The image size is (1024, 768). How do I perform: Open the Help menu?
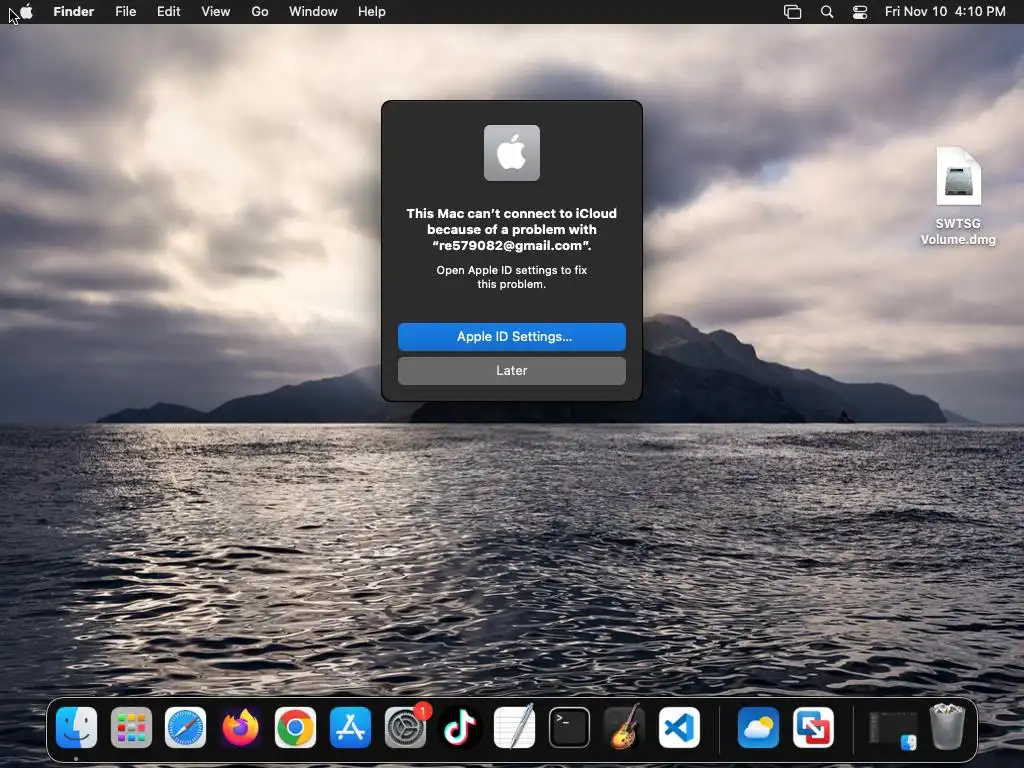pyautogui.click(x=372, y=12)
